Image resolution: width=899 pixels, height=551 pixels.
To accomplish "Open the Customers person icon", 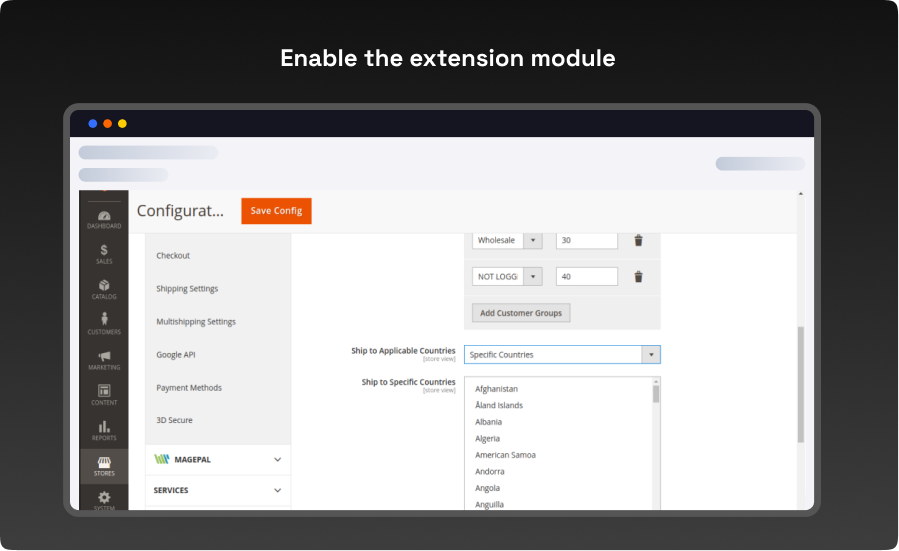I will point(104,322).
